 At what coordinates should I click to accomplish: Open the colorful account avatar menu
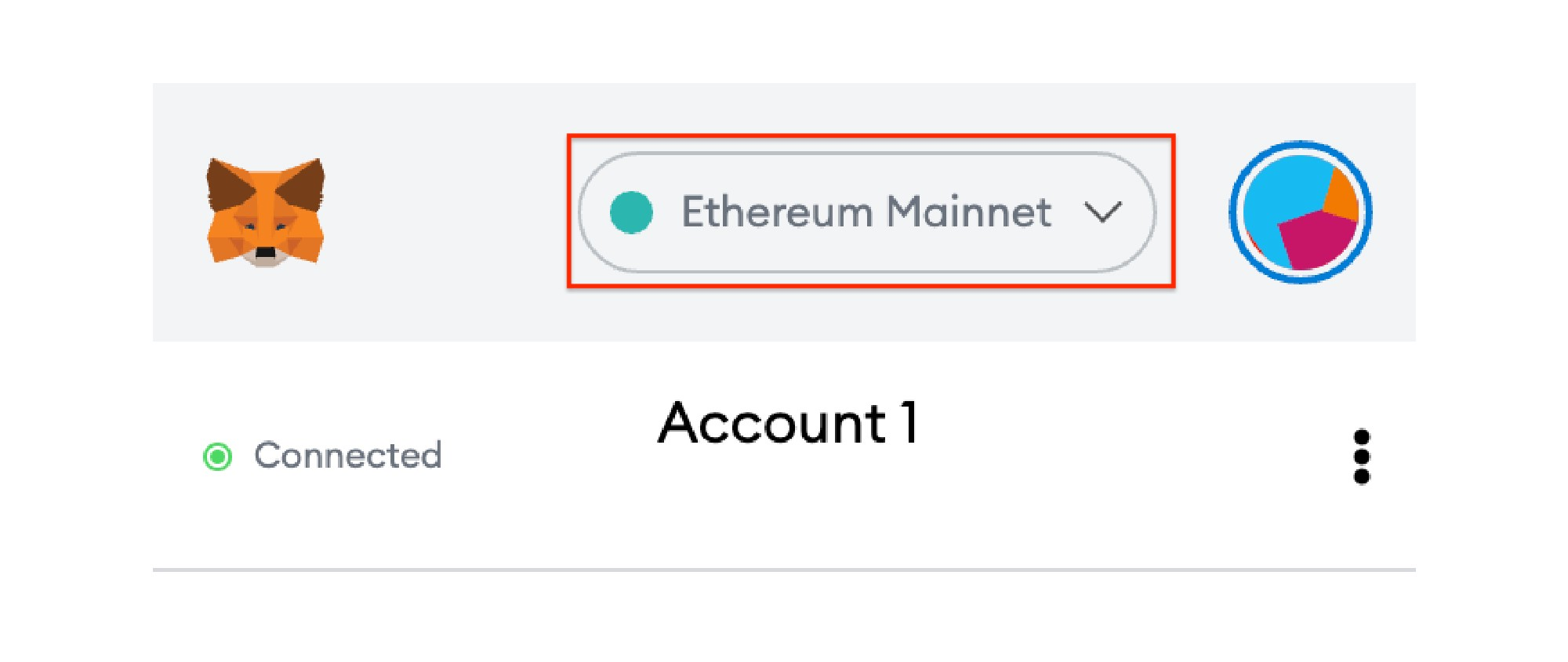point(1301,212)
